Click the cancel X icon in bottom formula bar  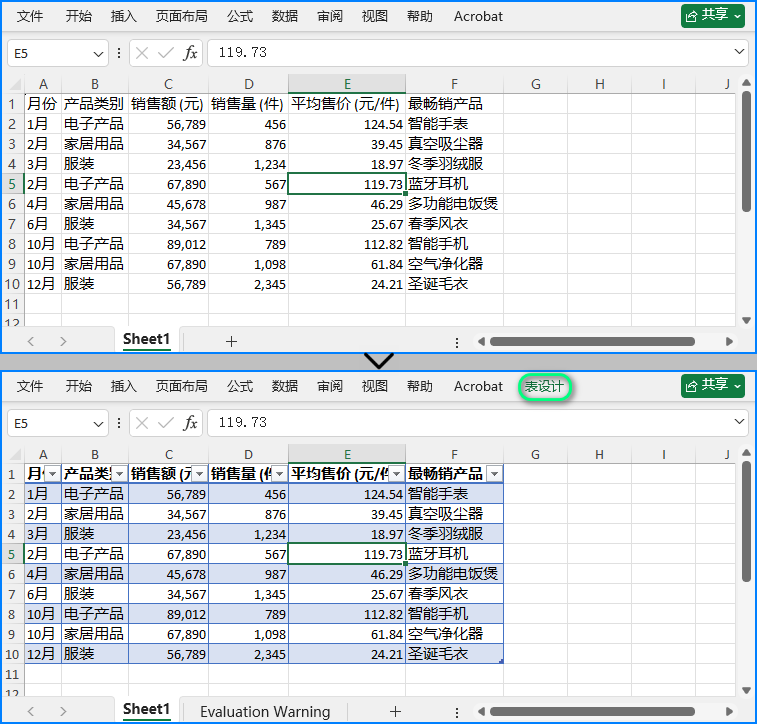[x=142, y=423]
